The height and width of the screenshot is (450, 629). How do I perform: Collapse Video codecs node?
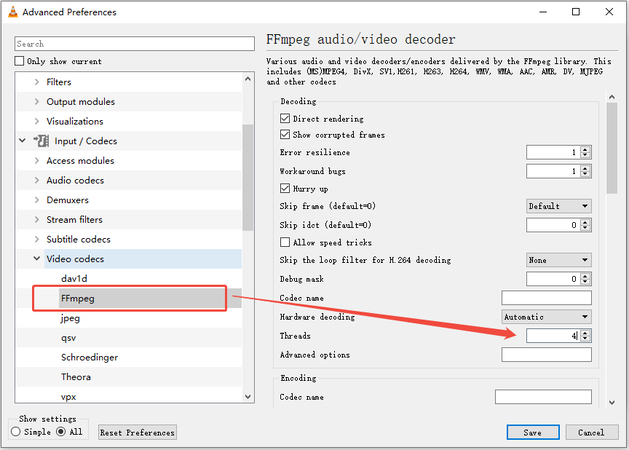tap(37, 259)
